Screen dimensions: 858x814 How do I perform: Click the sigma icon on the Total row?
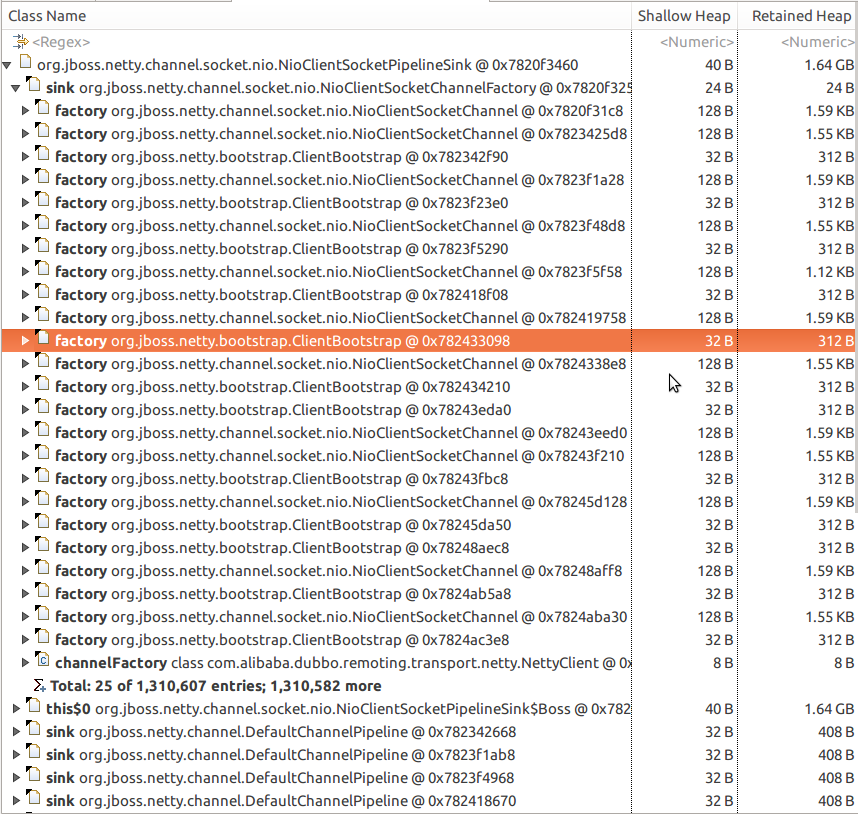point(36,685)
